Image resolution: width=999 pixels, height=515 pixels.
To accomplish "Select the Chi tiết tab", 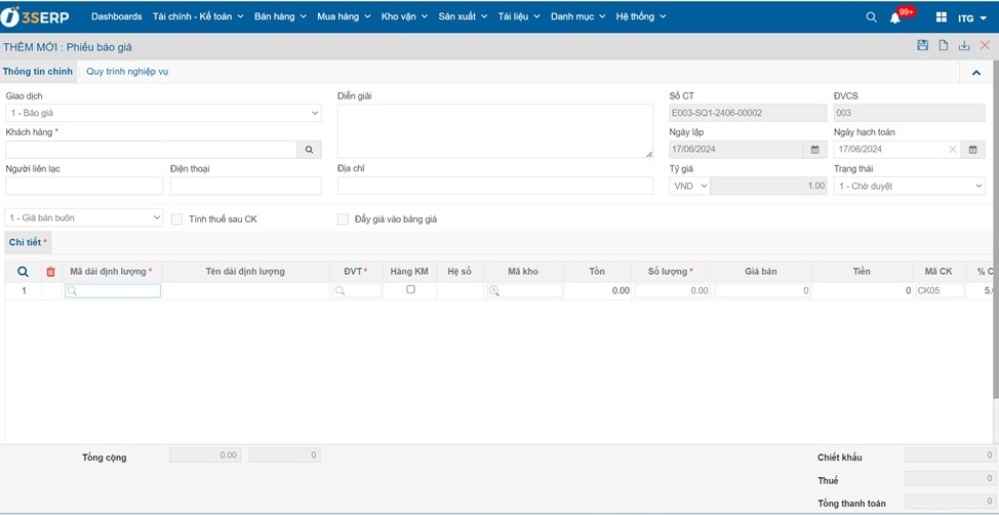I will [28, 242].
